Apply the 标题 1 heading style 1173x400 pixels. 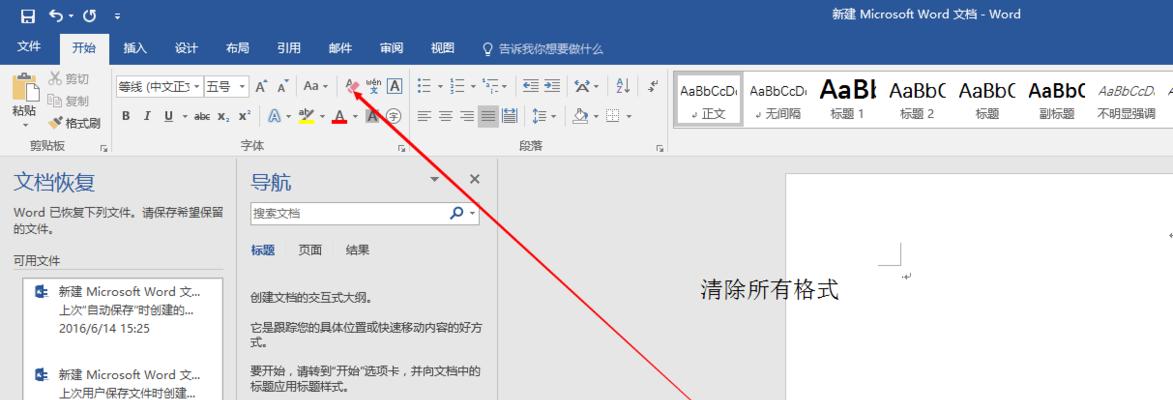(x=848, y=99)
